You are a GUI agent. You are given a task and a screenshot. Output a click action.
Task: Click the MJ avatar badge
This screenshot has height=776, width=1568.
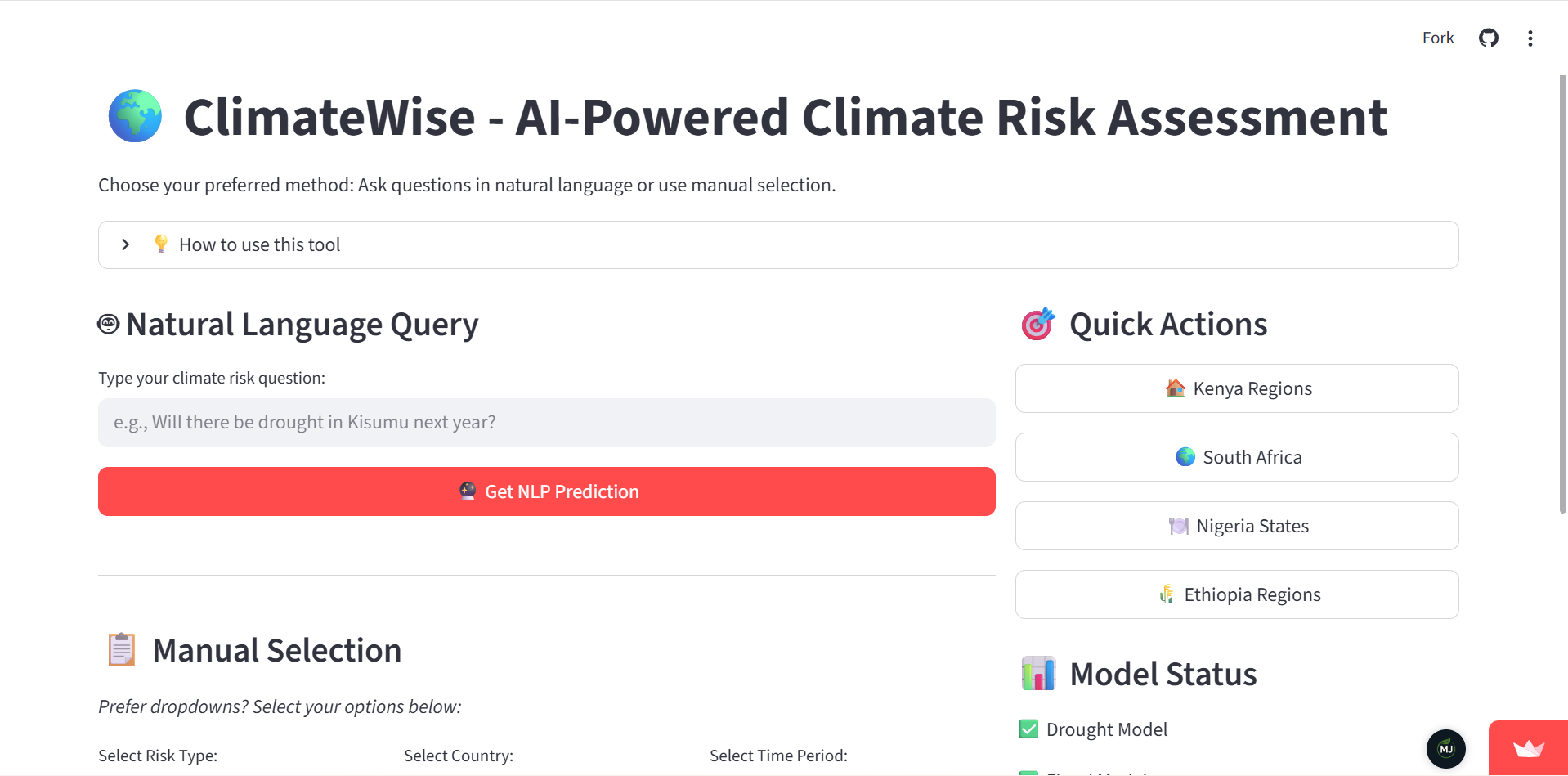coord(1446,749)
